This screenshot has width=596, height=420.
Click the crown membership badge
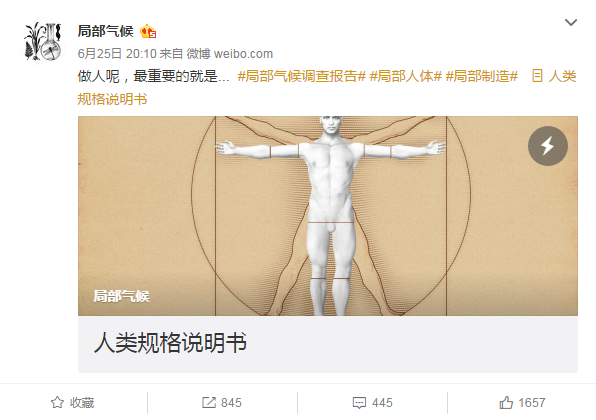point(148,31)
